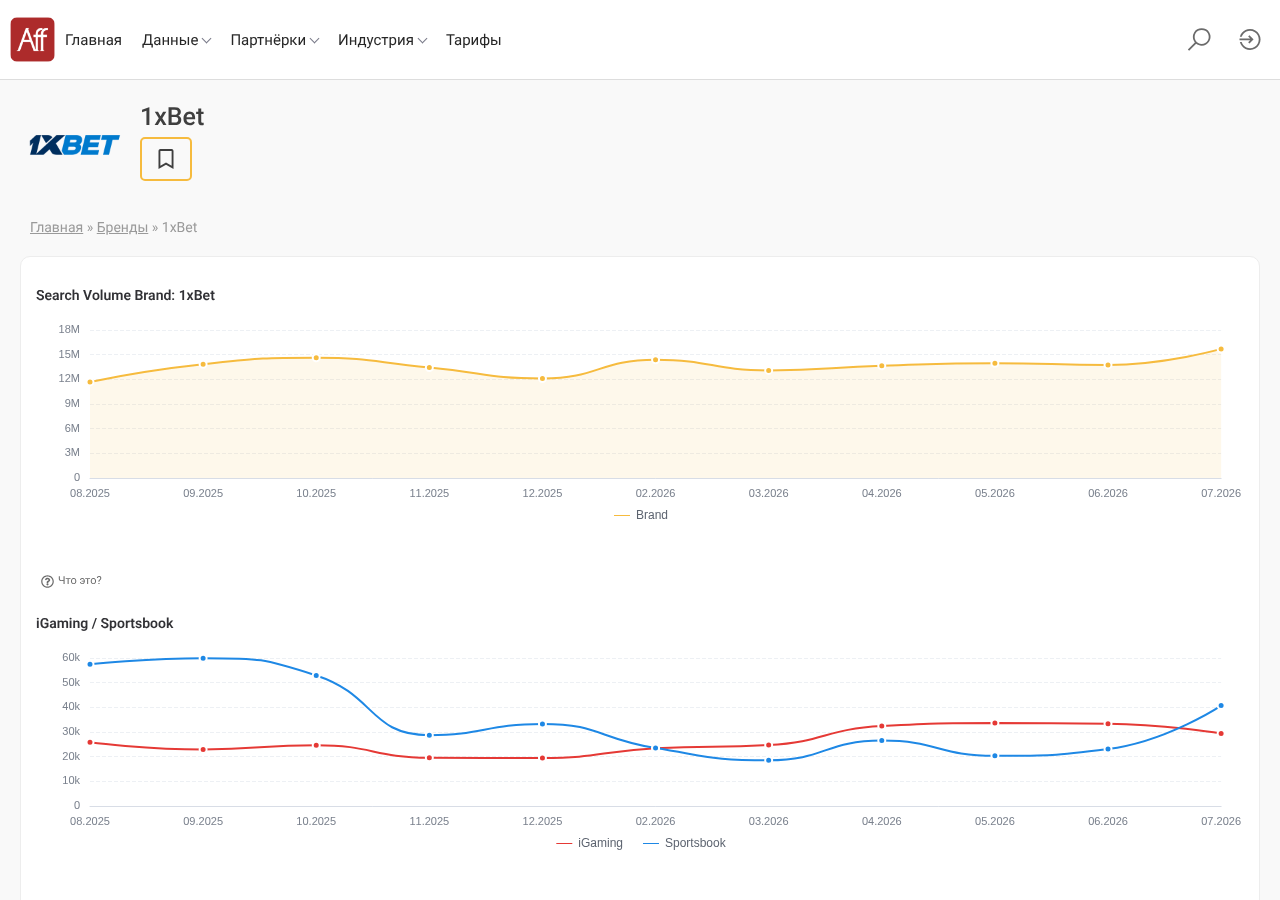Toggle the Brand legend series
The image size is (1280, 900).
(641, 515)
